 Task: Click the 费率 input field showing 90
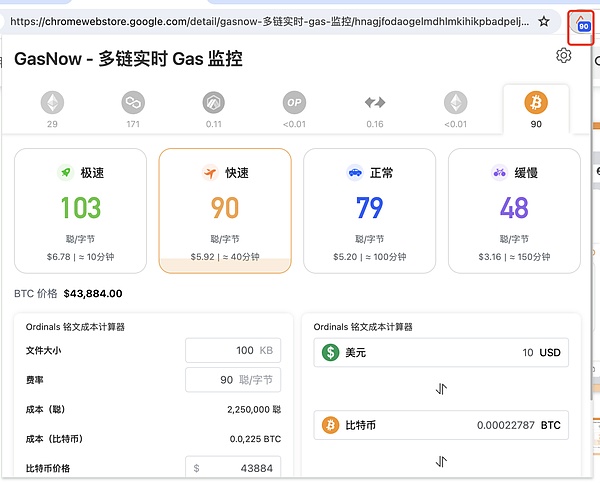click(233, 380)
